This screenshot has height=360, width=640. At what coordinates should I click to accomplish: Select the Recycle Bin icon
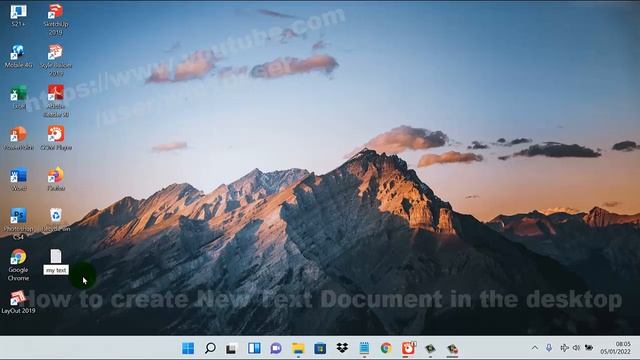pyautogui.click(x=56, y=220)
